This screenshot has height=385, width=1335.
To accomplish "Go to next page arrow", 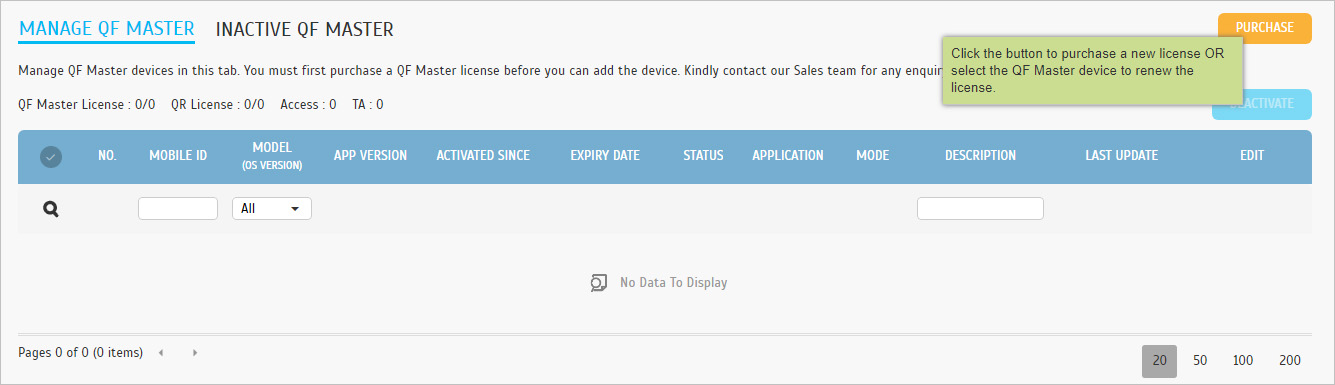I will pyautogui.click(x=195, y=353).
